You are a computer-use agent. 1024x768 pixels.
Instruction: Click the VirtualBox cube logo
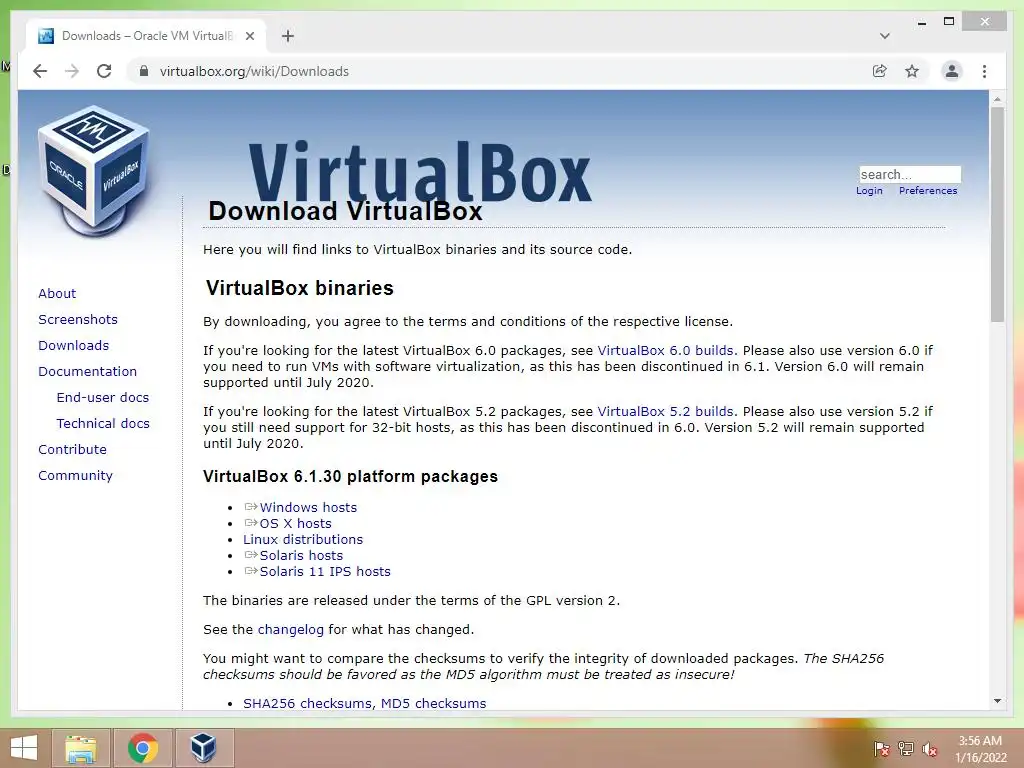click(93, 171)
